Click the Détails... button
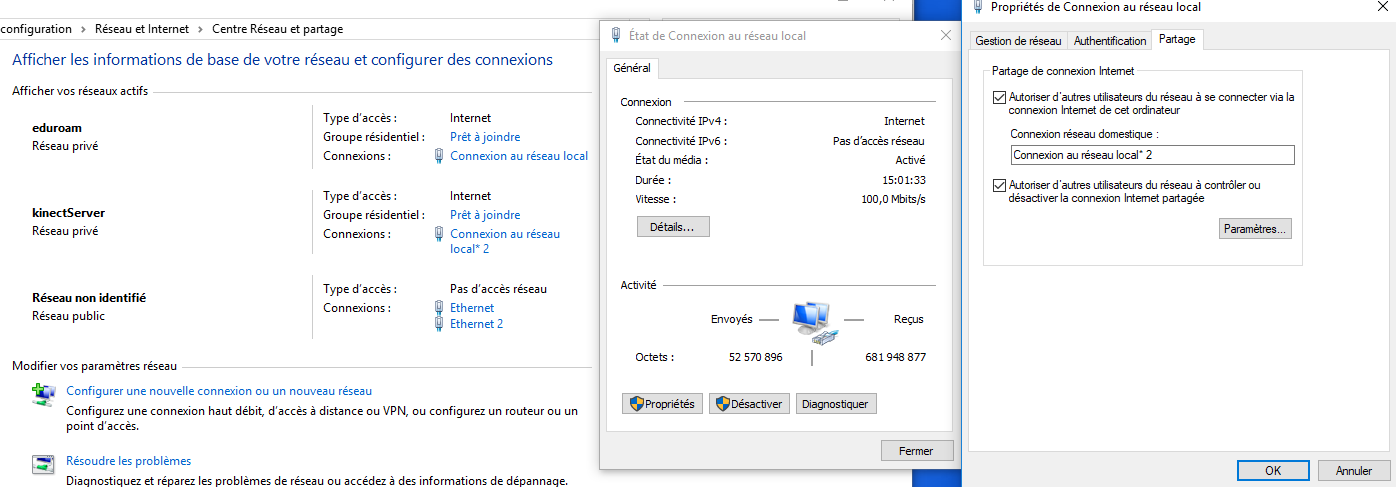The height and width of the screenshot is (492, 1396). (x=672, y=227)
